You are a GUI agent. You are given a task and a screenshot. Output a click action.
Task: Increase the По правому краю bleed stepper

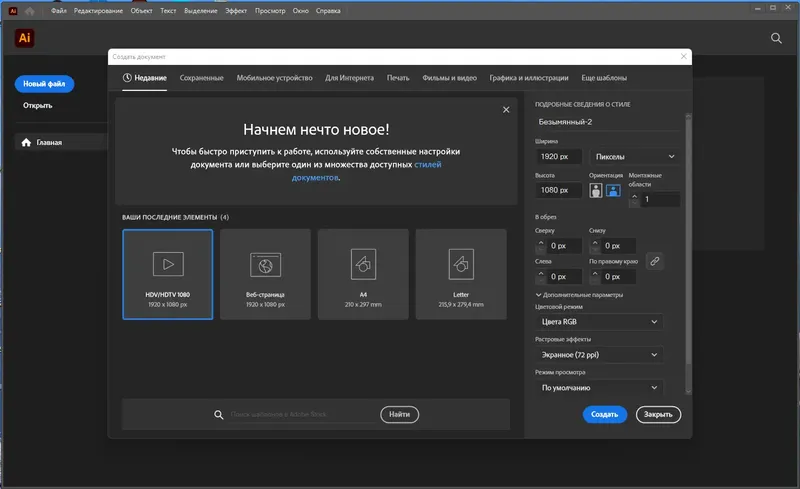595,273
